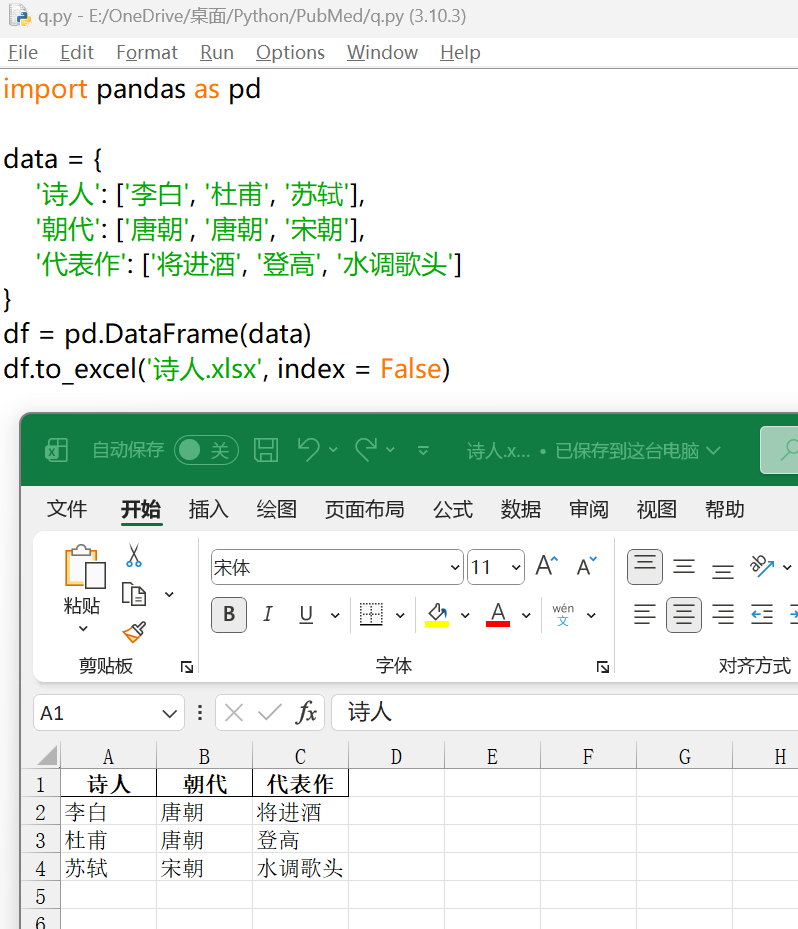Click the formula bar showing 诗人
Screen dimensions: 798x929
point(565,713)
